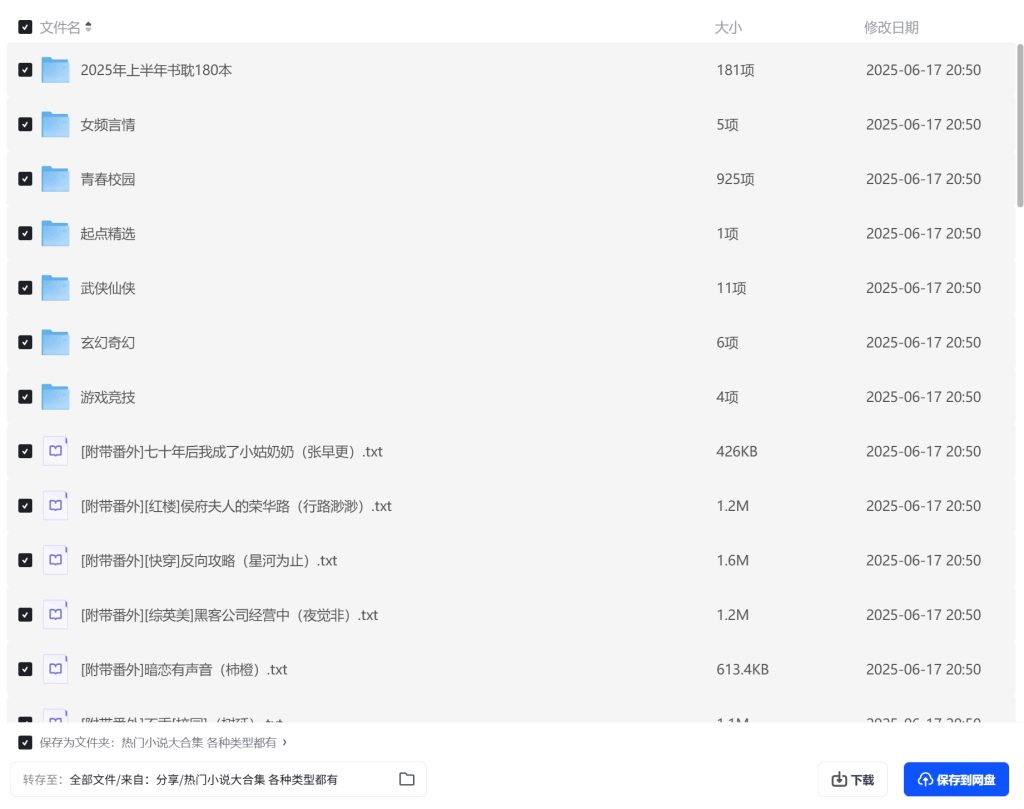
Task: Click the 181项 size cell
Action: click(x=735, y=70)
